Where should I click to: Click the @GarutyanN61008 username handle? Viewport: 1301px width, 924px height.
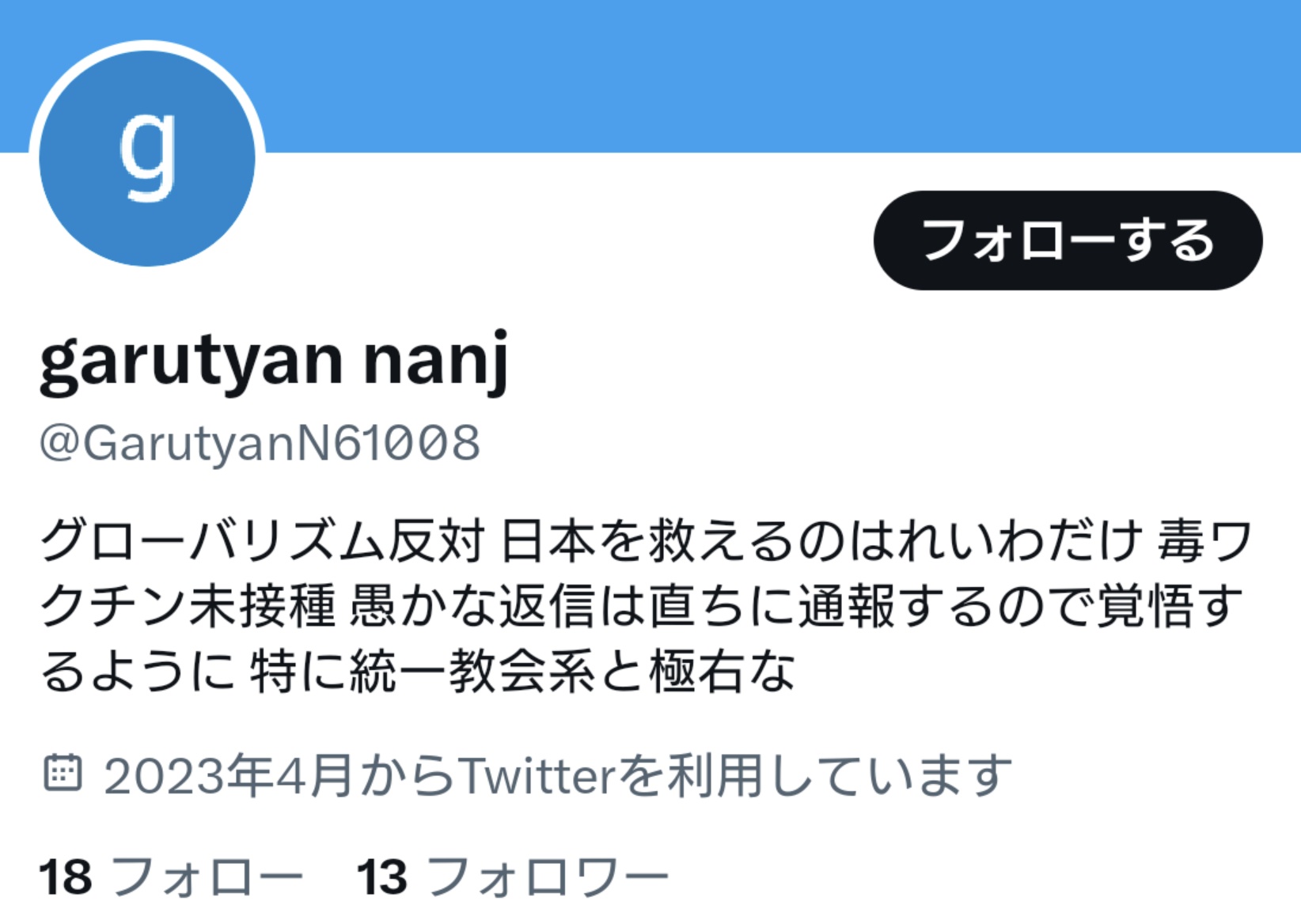click(x=260, y=442)
